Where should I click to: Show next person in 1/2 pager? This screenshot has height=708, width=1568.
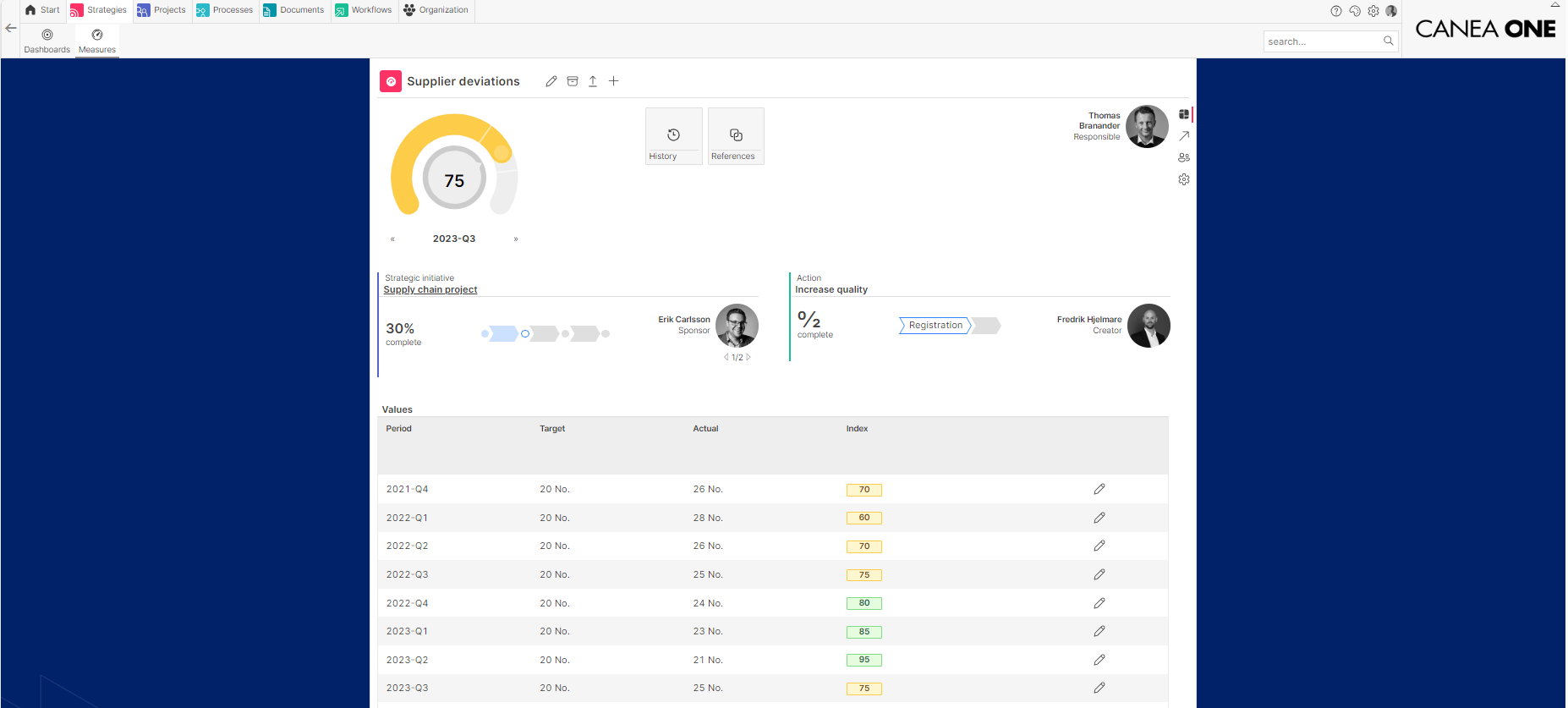[x=748, y=357]
